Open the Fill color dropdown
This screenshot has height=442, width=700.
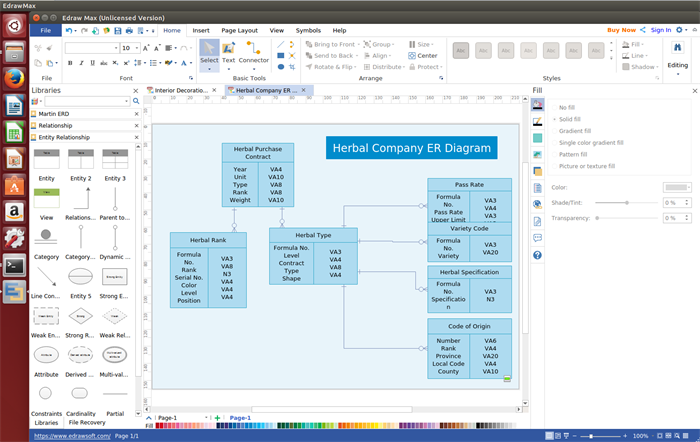[x=678, y=187]
